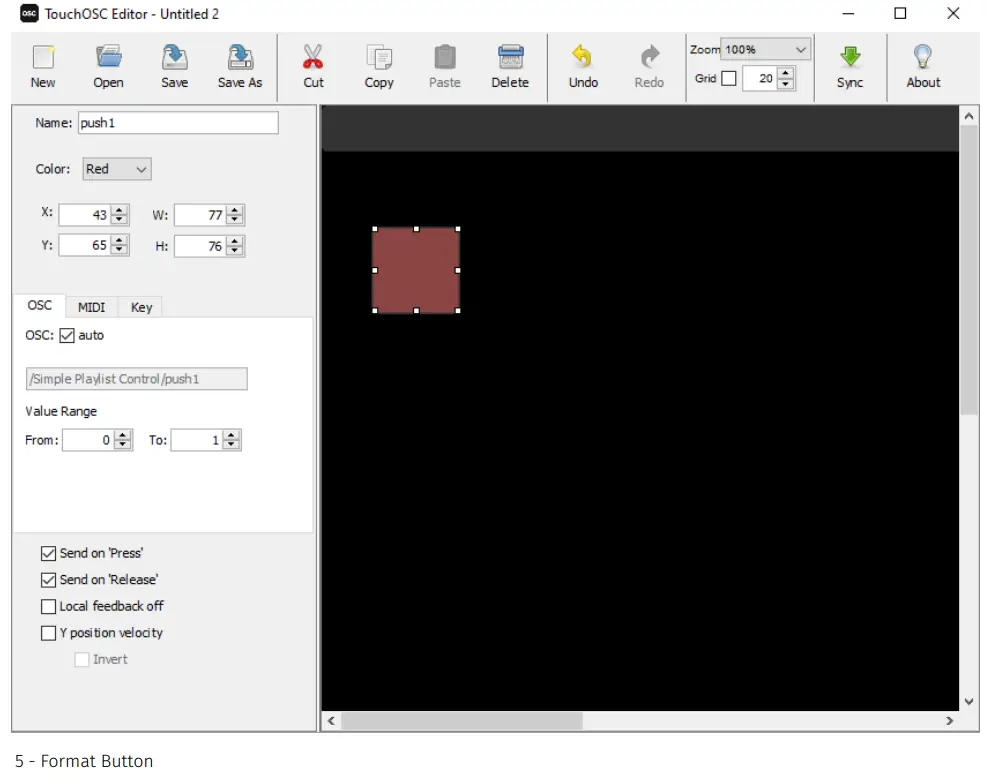Click the H value field showing 76
The image size is (987, 778).
201,245
